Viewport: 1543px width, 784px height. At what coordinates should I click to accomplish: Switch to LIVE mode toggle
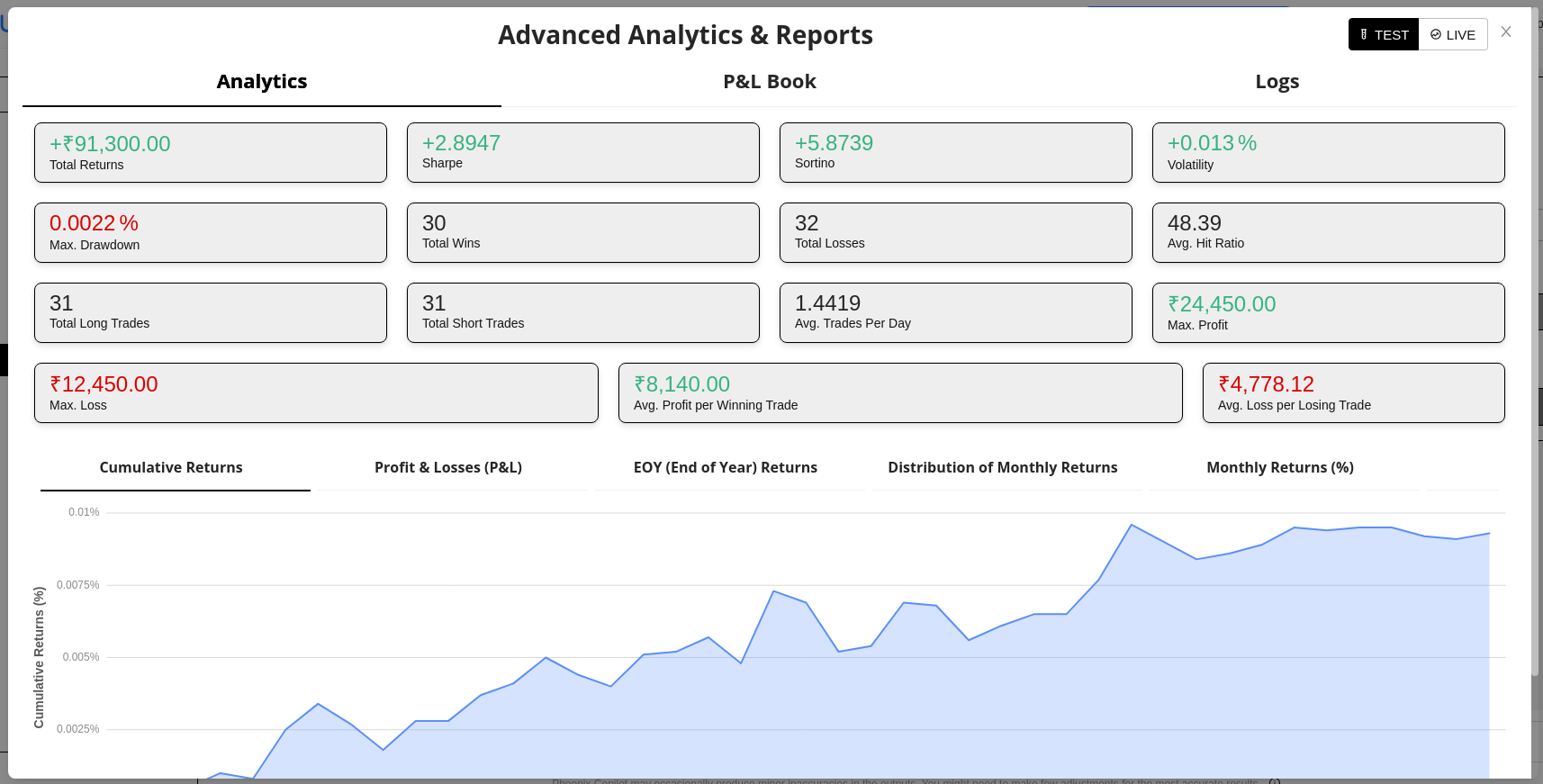tap(1453, 35)
